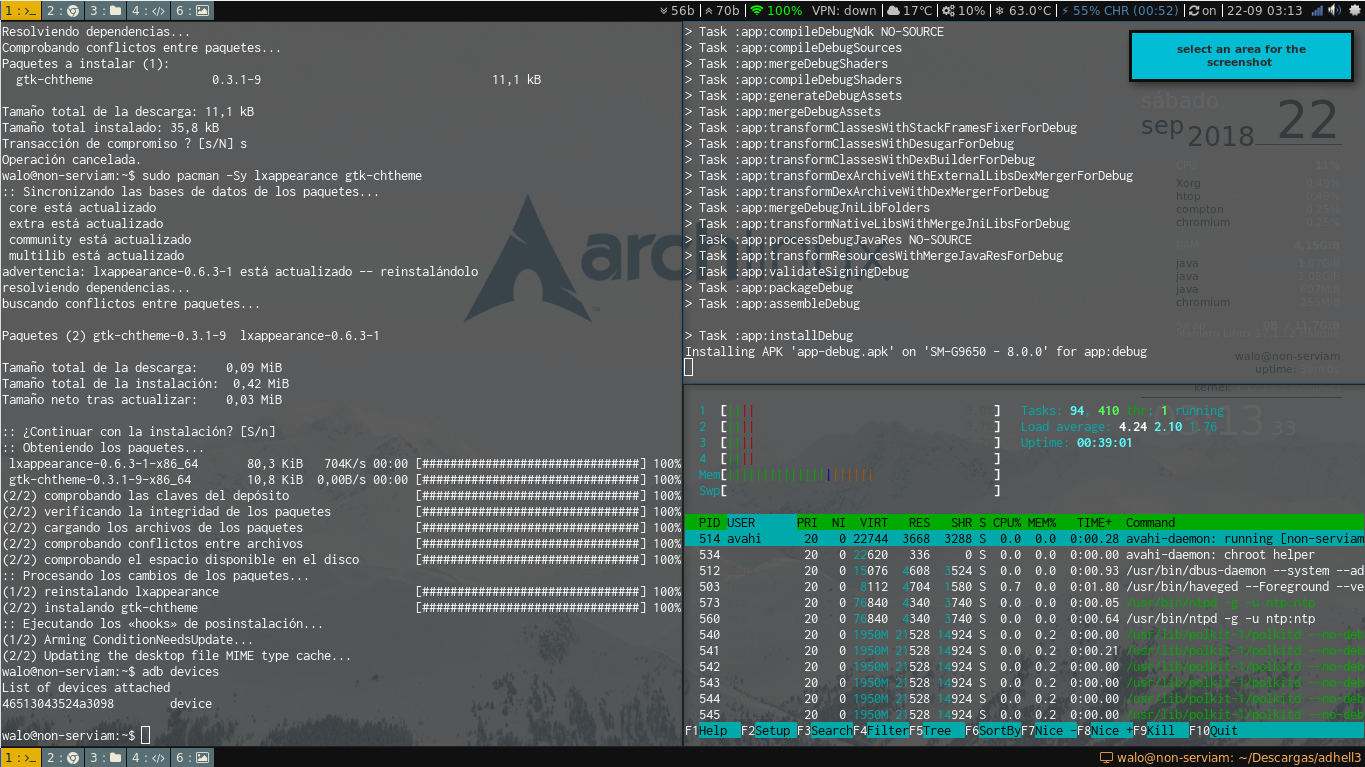Go to code workspace 4 in top bar
Image resolution: width=1365 pixels, height=767 pixels.
pos(148,10)
